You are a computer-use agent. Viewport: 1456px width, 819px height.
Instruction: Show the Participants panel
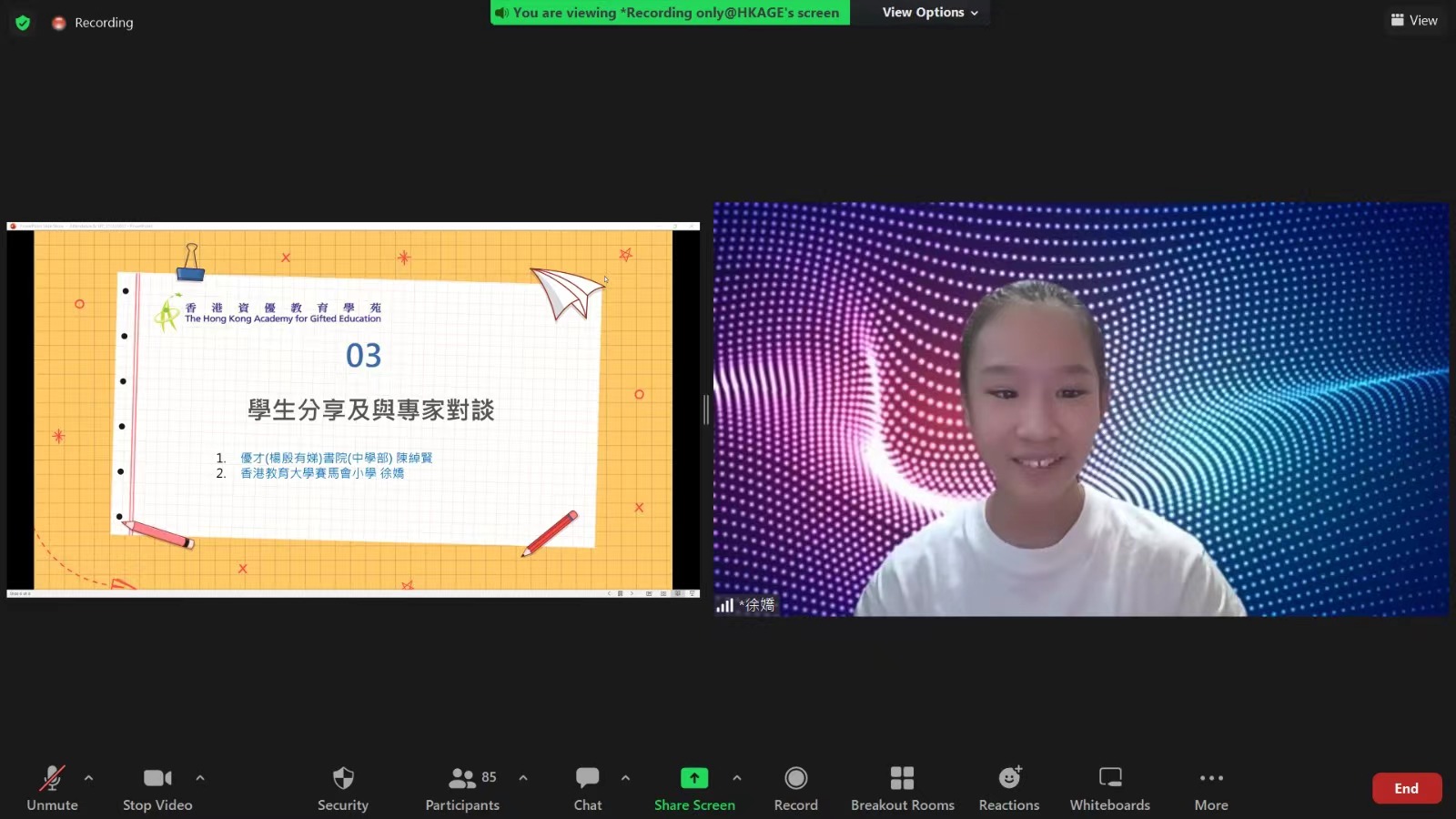[x=462, y=787]
